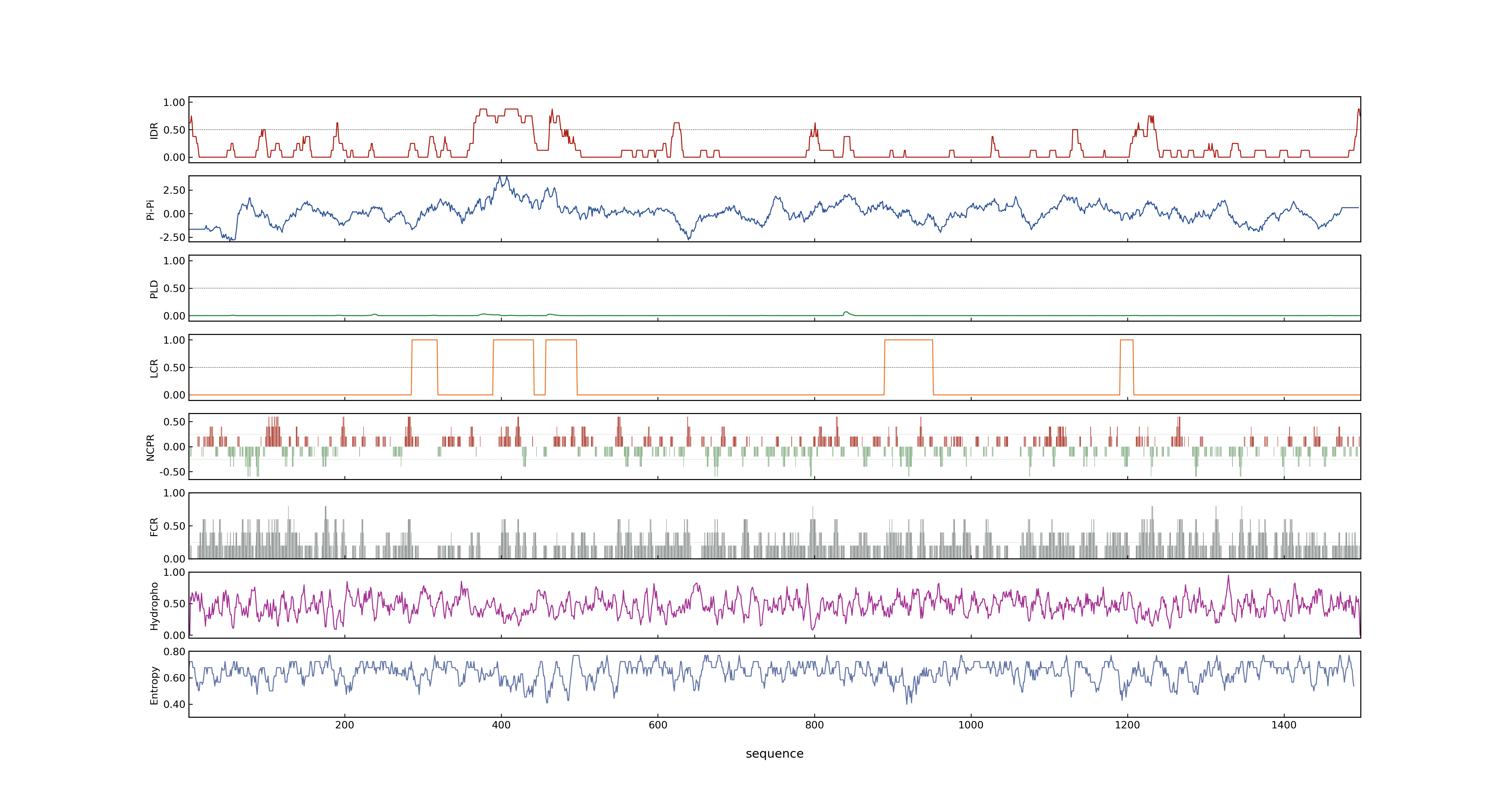This screenshot has width=1512, height=806.
Task: Click the 0.00 tick on NCPR axis
Action: (174, 447)
